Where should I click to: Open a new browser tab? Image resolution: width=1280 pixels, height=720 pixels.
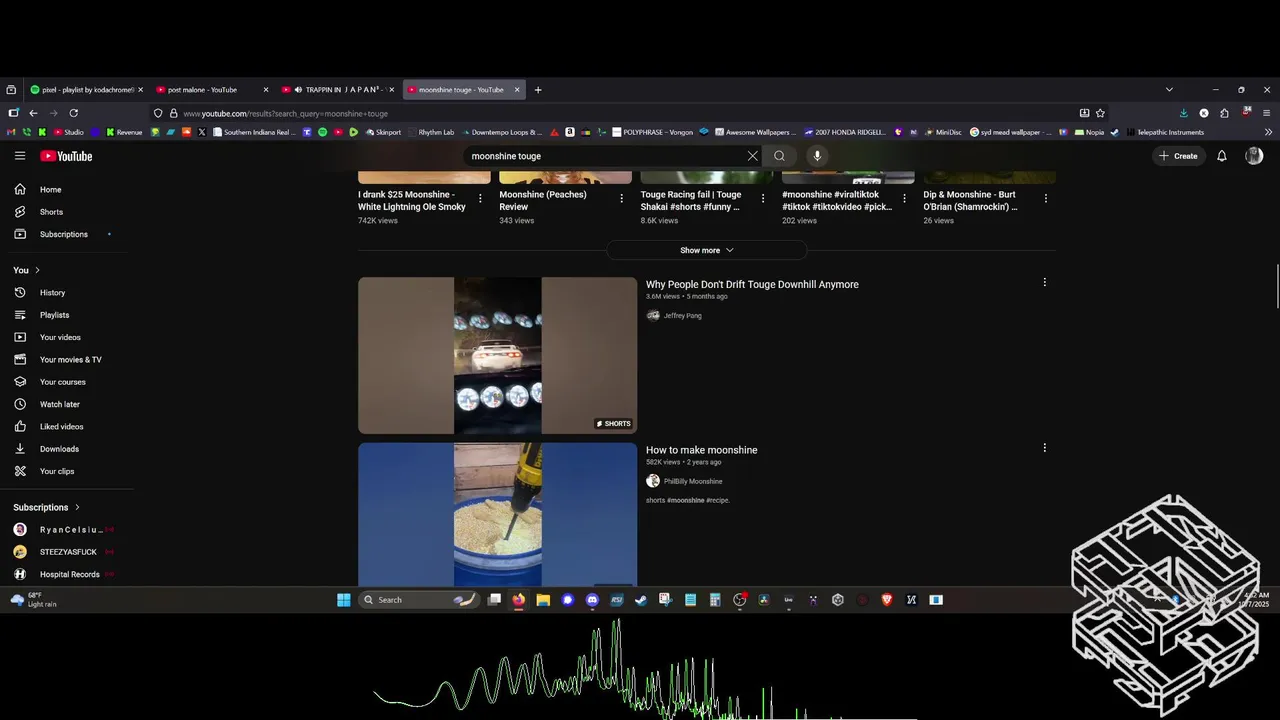coord(538,90)
